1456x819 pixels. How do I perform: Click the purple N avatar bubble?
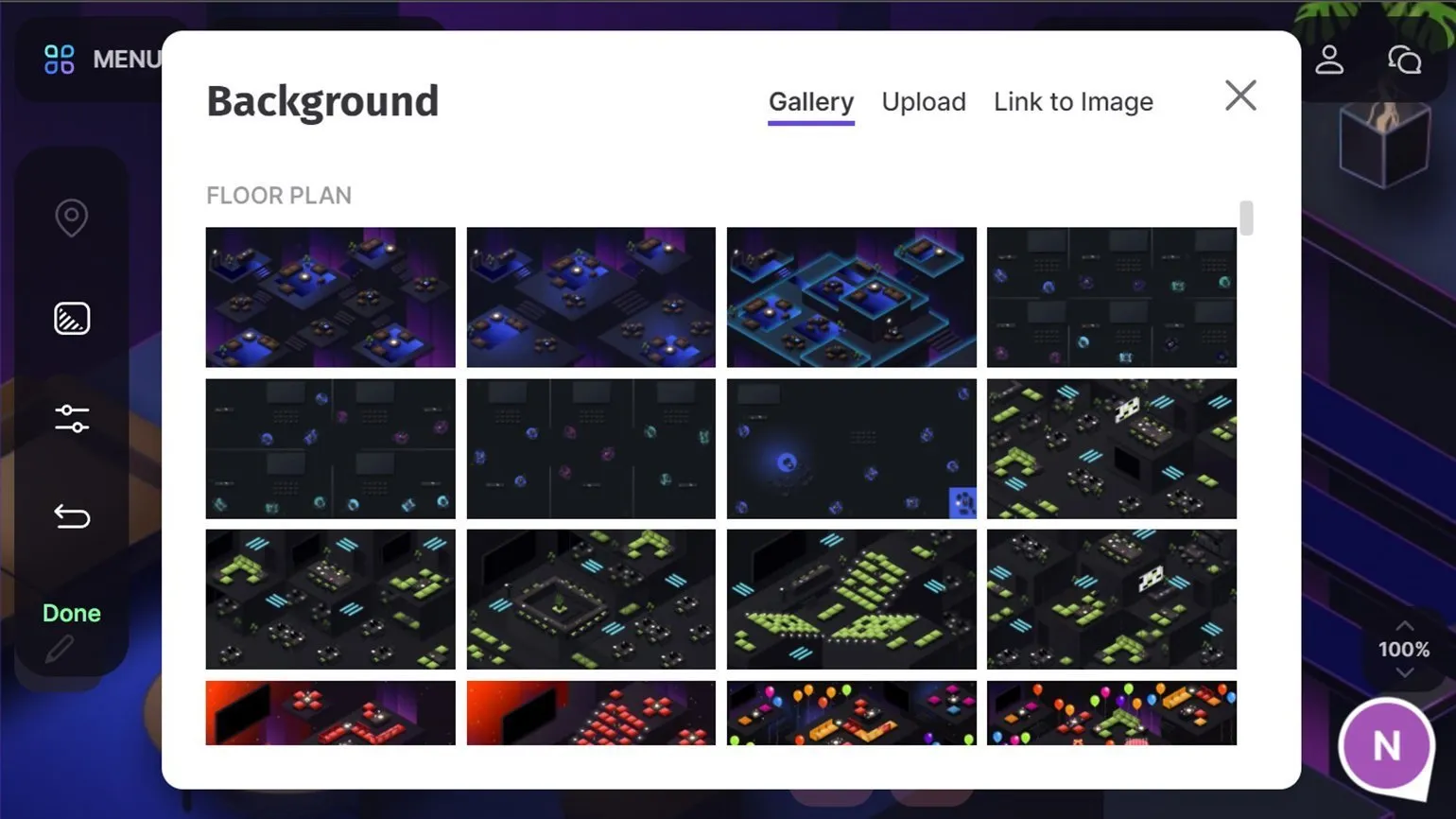point(1386,746)
